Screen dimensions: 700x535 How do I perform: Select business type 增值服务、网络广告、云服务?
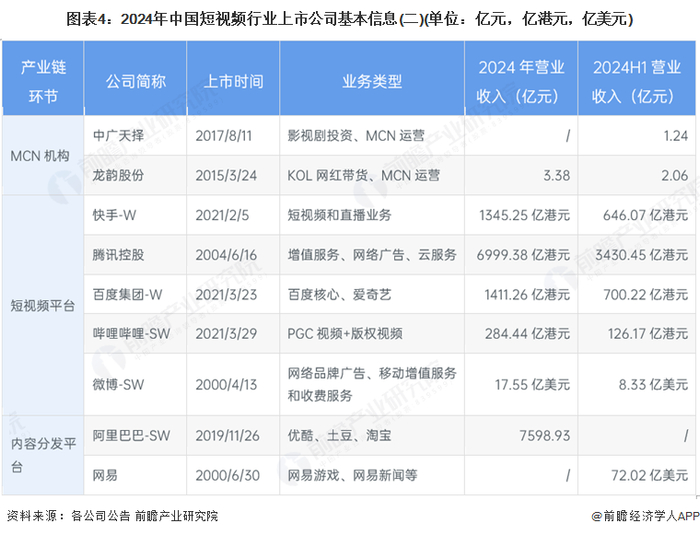[x=372, y=255]
